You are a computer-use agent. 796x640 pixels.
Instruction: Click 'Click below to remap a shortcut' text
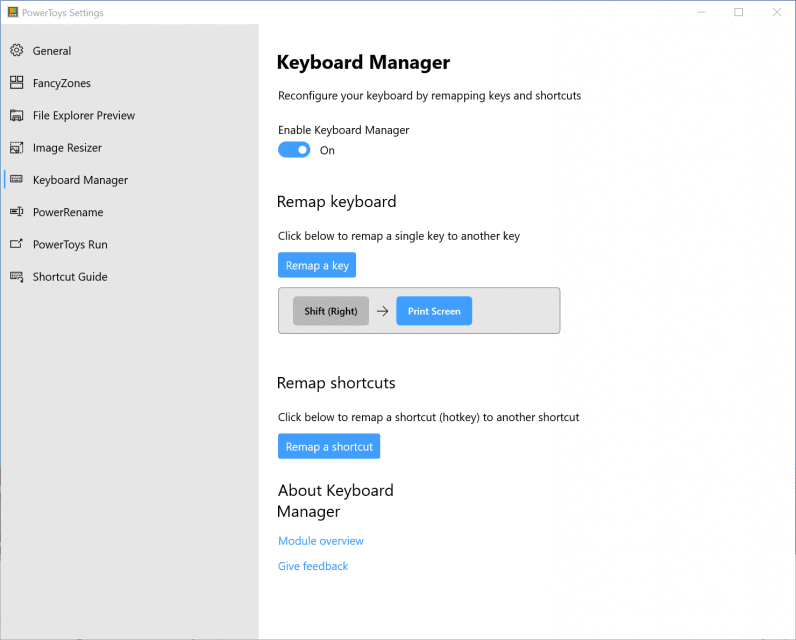[x=428, y=417]
